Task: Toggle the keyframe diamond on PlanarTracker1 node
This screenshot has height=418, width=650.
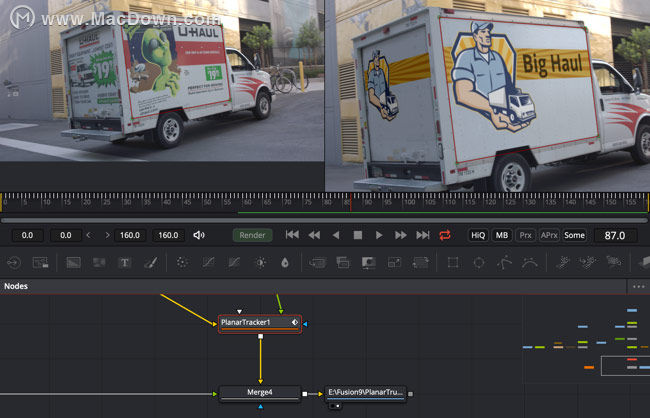Action: pos(295,322)
